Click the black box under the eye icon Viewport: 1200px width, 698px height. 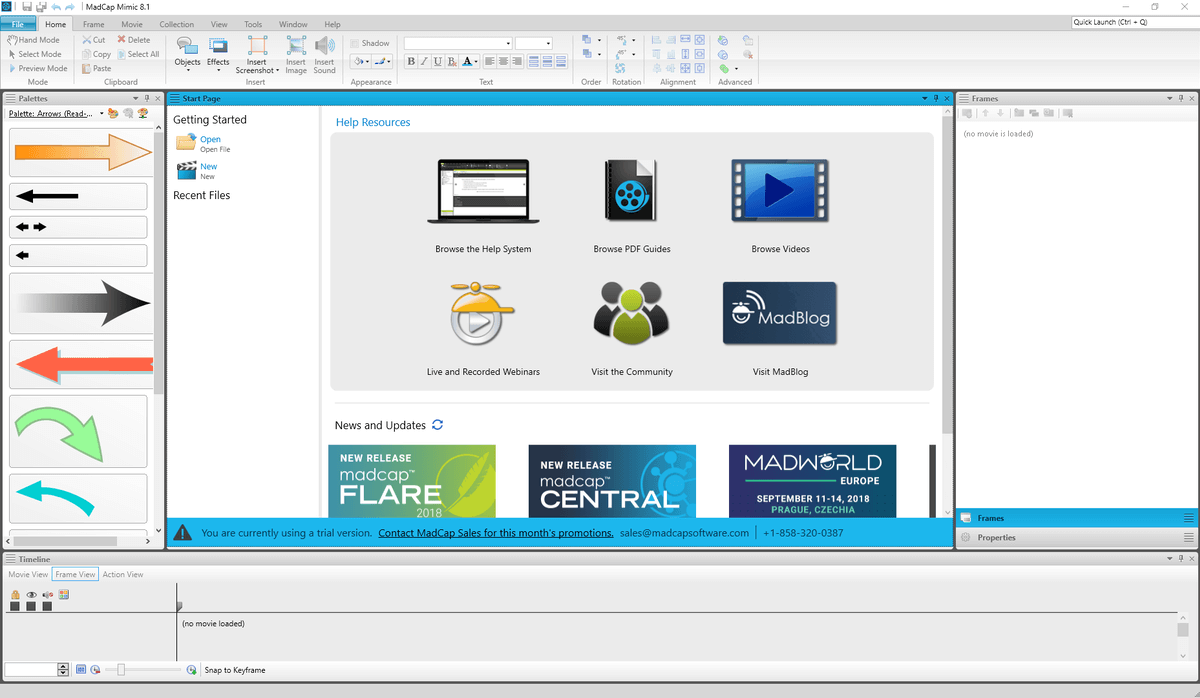pos(31,606)
